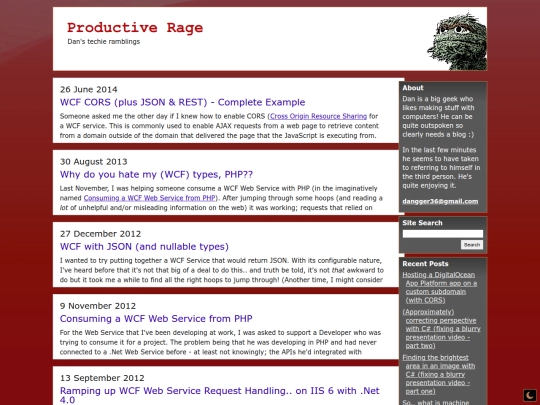Toggle dark mode moon icon

click(x=530, y=395)
